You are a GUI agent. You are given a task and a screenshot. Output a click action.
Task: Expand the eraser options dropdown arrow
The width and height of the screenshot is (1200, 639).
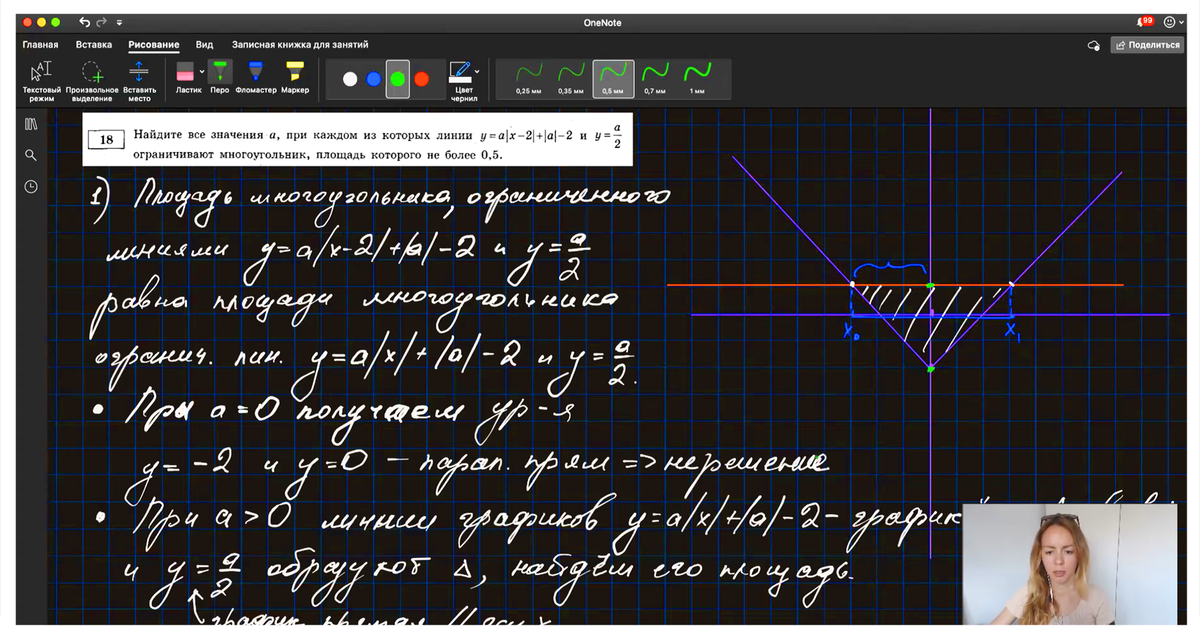coord(202,72)
